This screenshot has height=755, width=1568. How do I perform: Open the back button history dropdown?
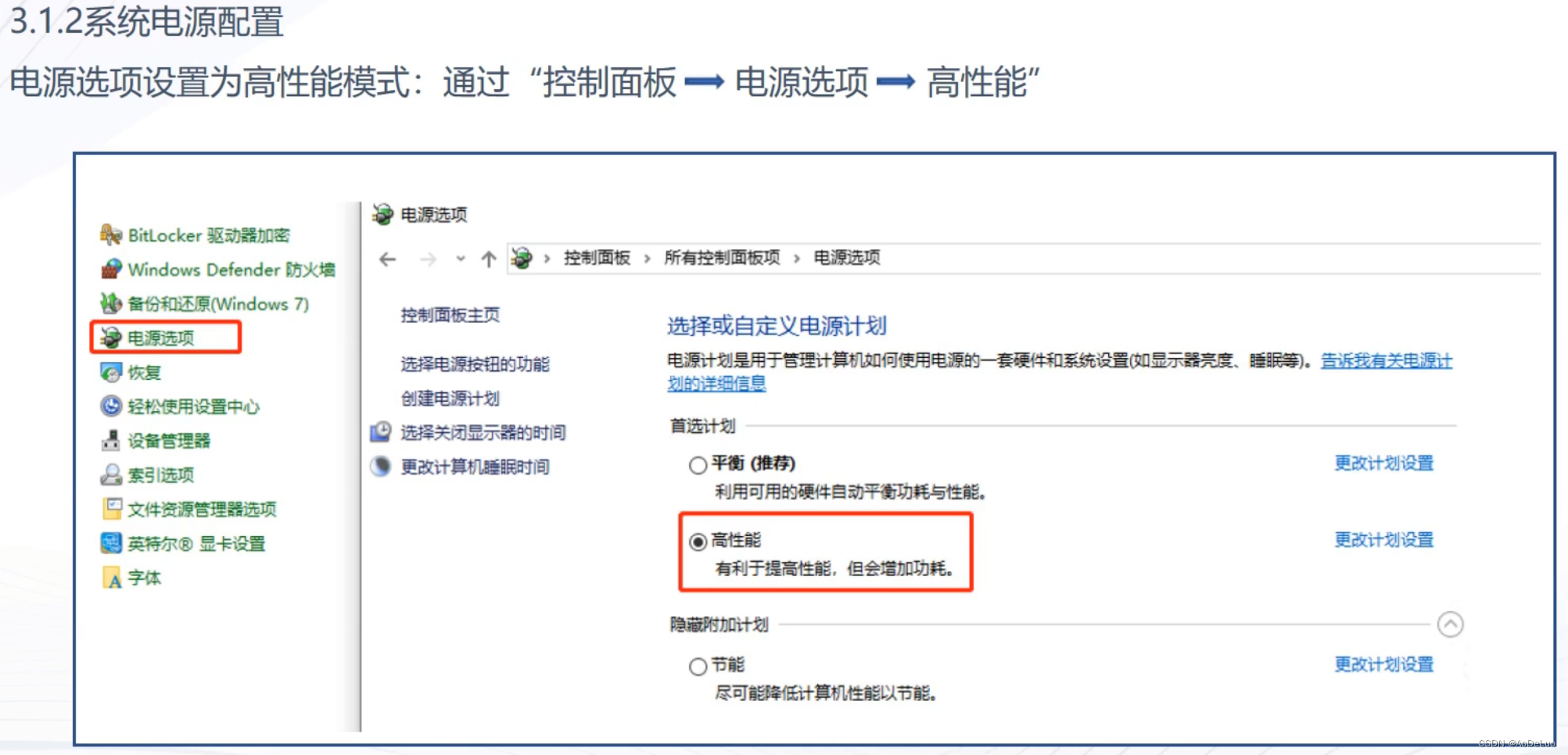[458, 259]
